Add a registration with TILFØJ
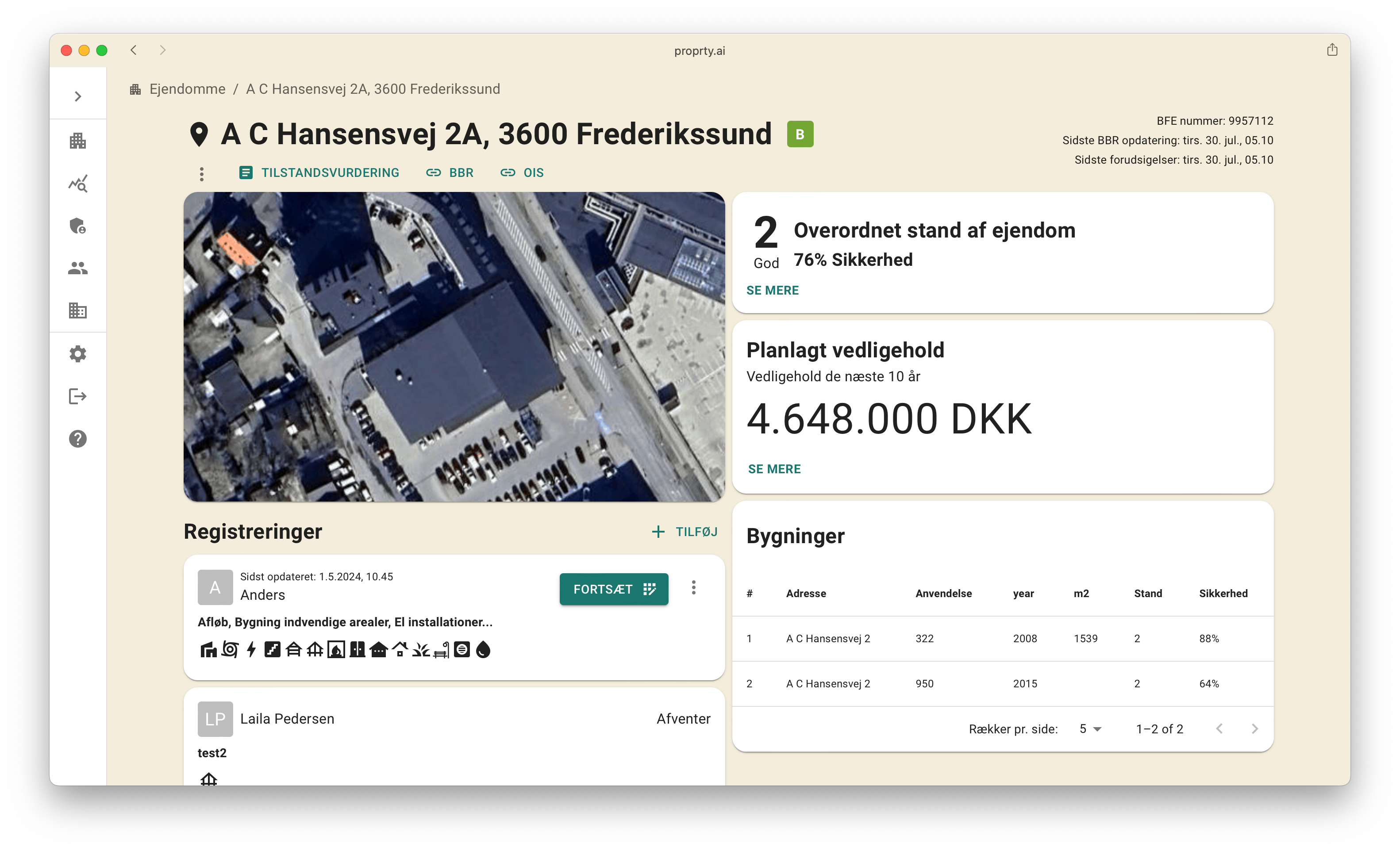The image size is (1400, 851). tap(684, 532)
